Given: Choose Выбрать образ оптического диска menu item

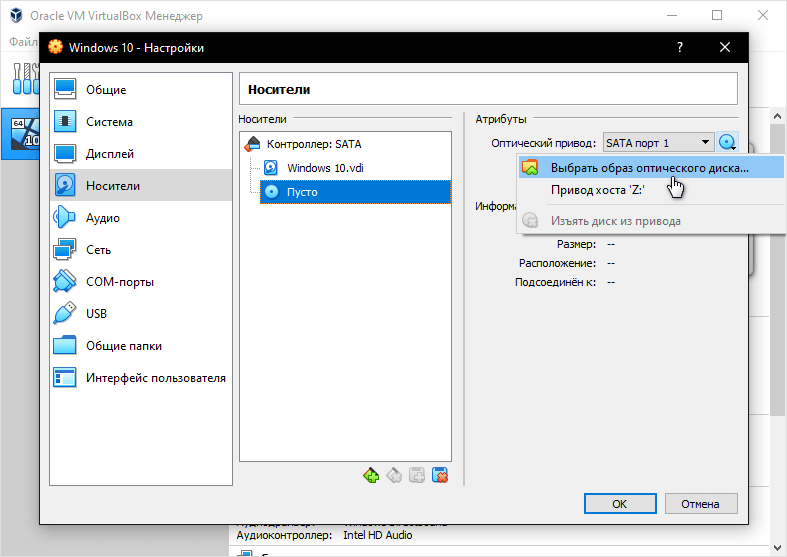Looking at the screenshot, I should (651, 168).
